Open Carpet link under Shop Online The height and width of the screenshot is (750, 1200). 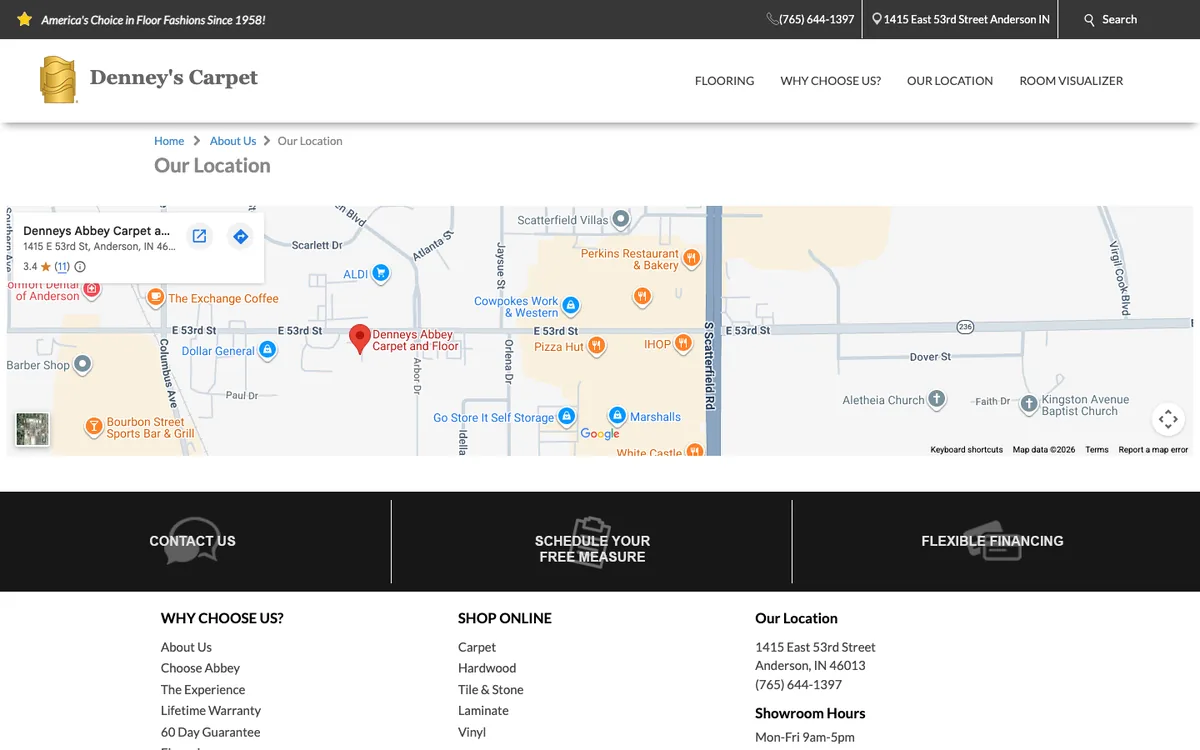pyautogui.click(x=477, y=647)
